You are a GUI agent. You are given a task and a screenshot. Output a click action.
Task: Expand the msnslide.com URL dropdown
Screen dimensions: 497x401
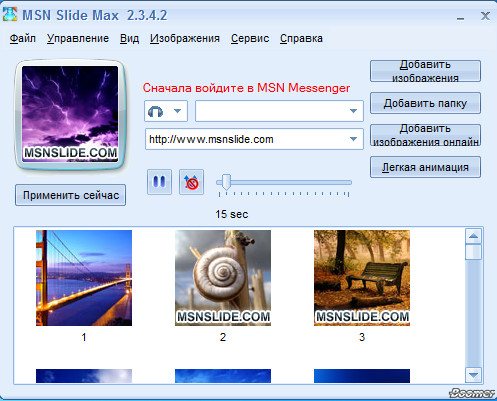coord(353,139)
